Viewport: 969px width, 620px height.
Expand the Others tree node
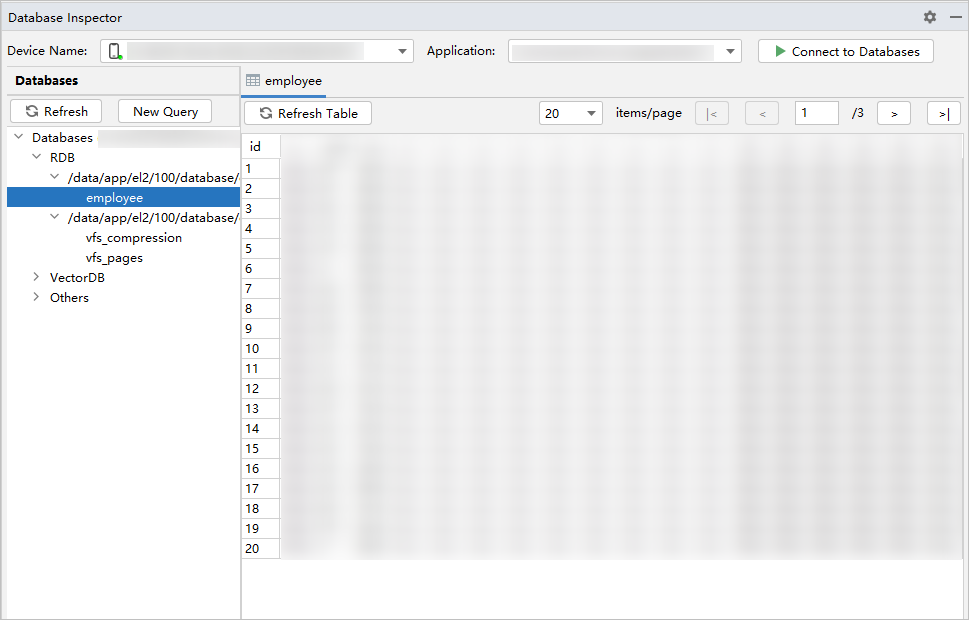[37, 297]
